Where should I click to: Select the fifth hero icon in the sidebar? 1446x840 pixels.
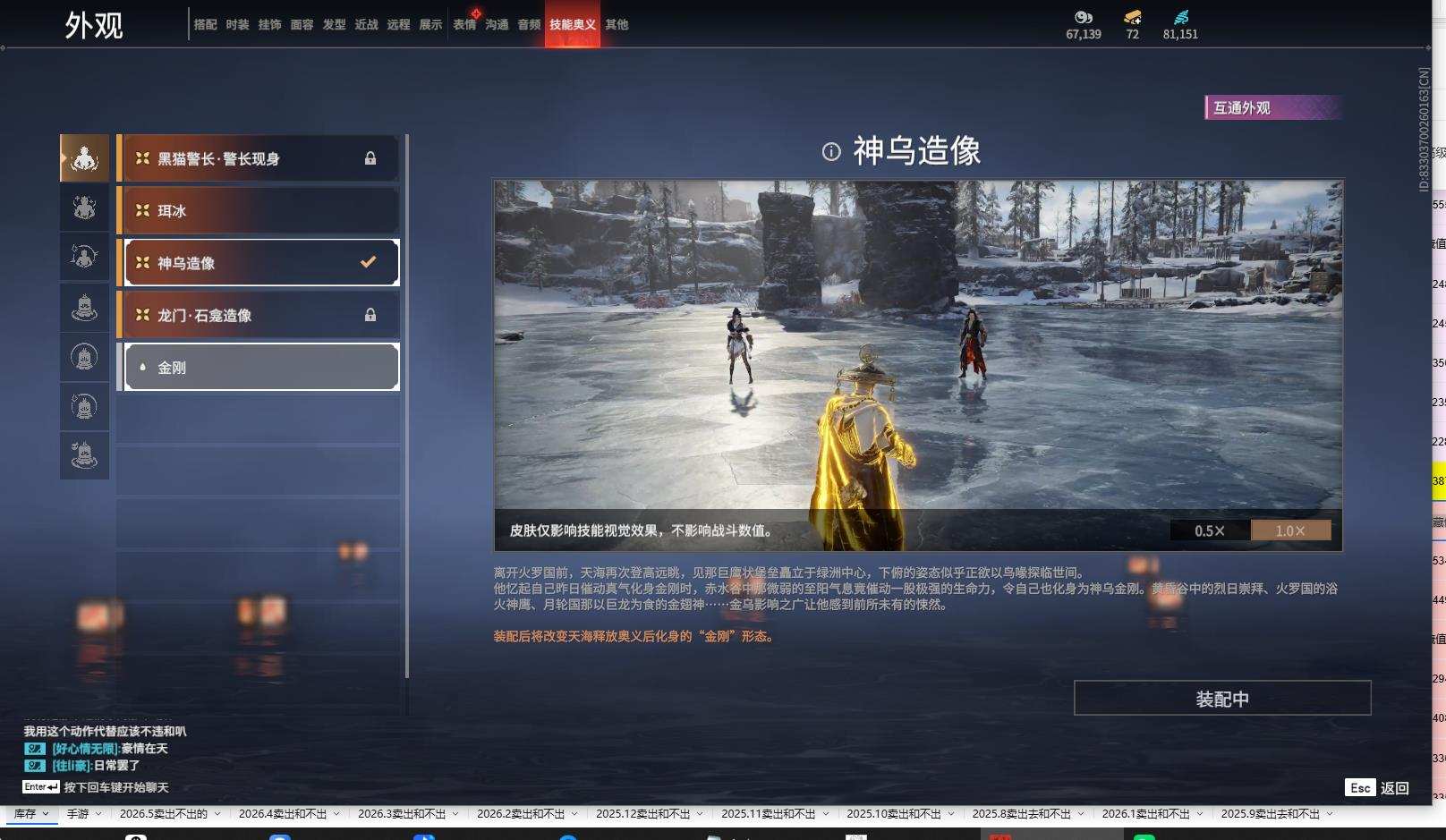pyautogui.click(x=84, y=357)
